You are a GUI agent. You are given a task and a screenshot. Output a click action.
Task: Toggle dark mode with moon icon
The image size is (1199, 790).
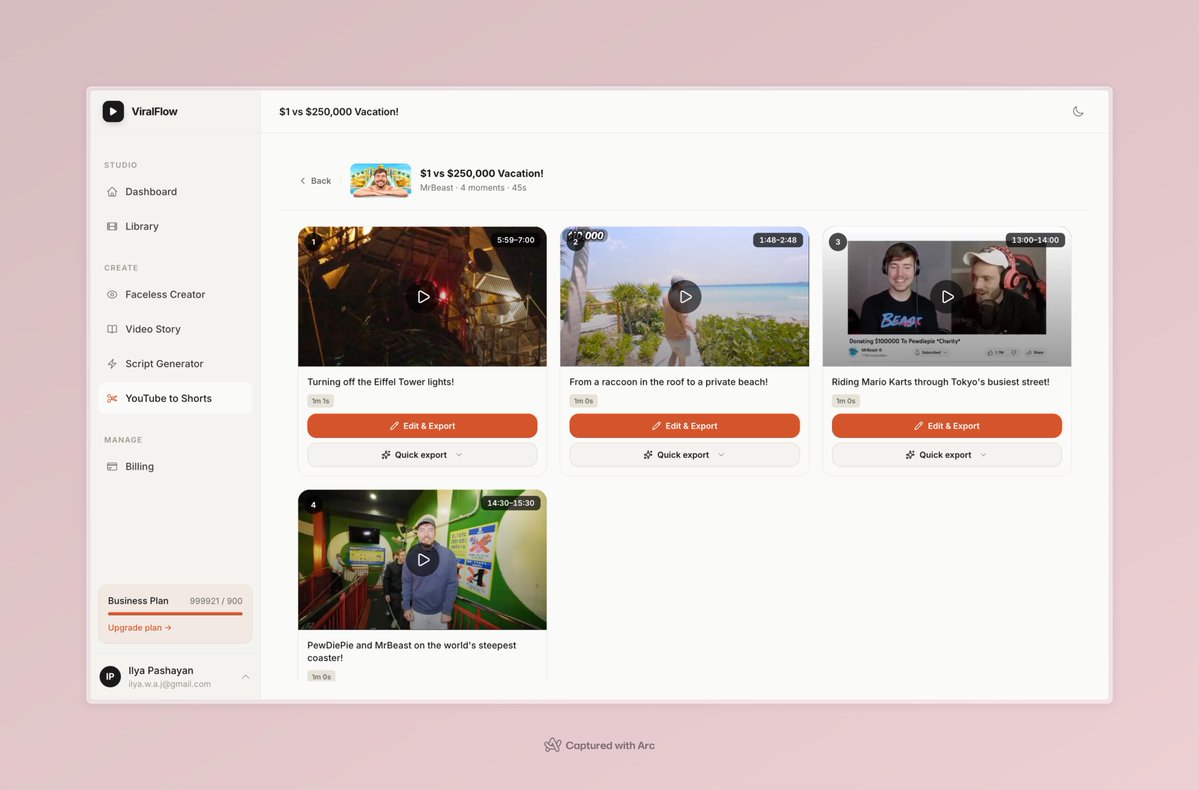tap(1078, 111)
